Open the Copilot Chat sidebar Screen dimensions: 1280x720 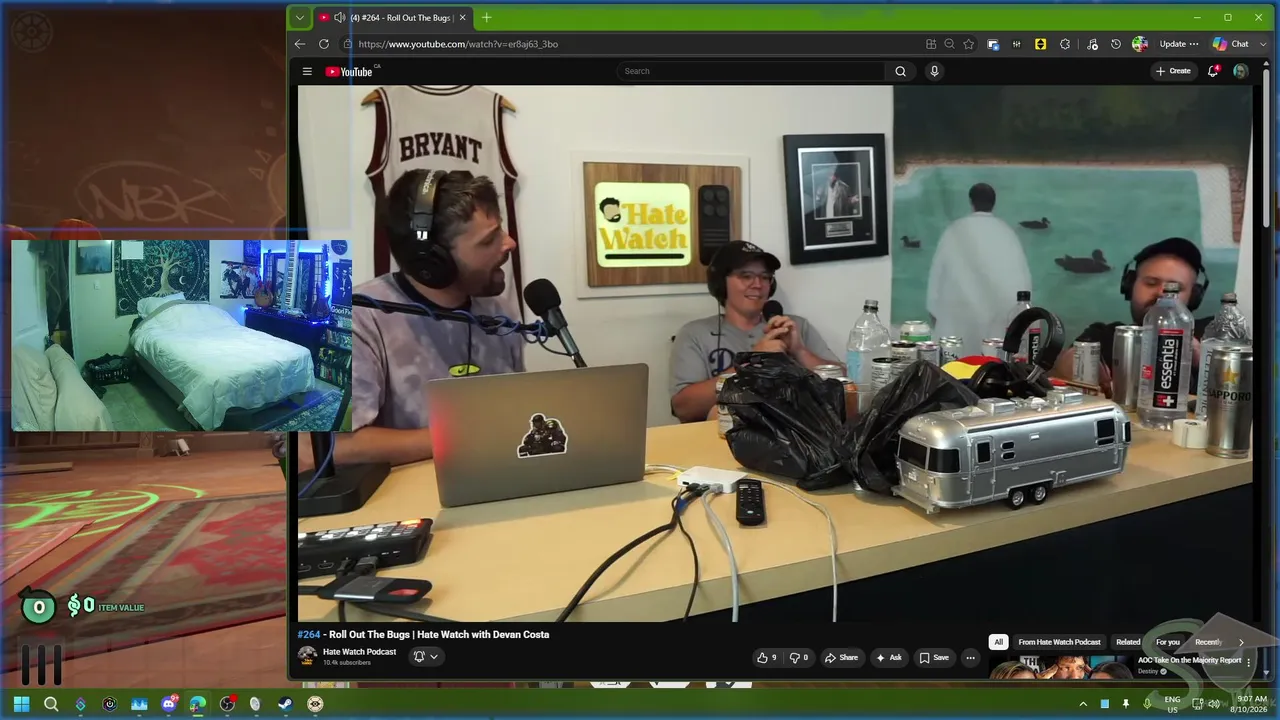[1232, 44]
